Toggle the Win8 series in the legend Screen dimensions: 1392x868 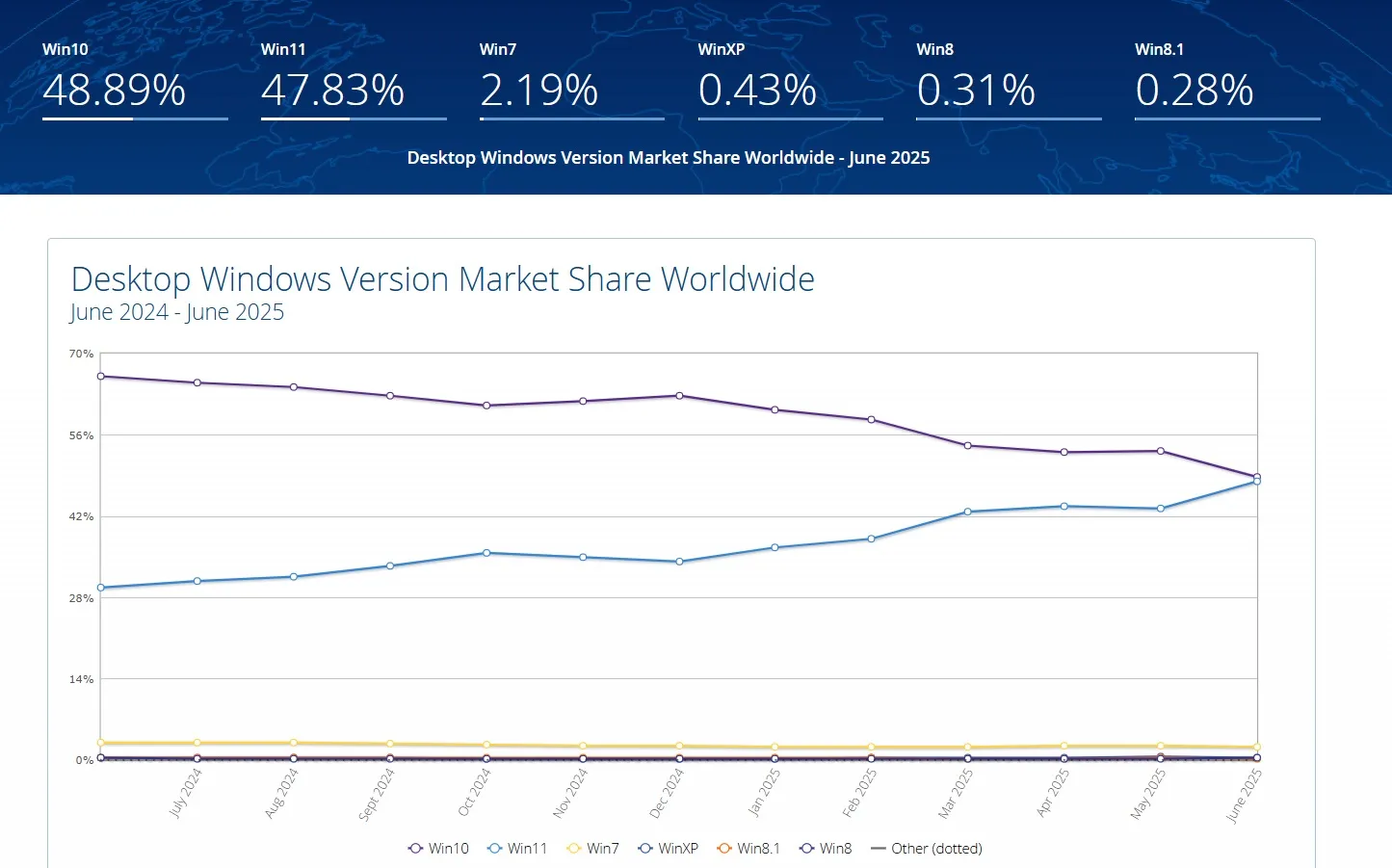tap(826, 849)
